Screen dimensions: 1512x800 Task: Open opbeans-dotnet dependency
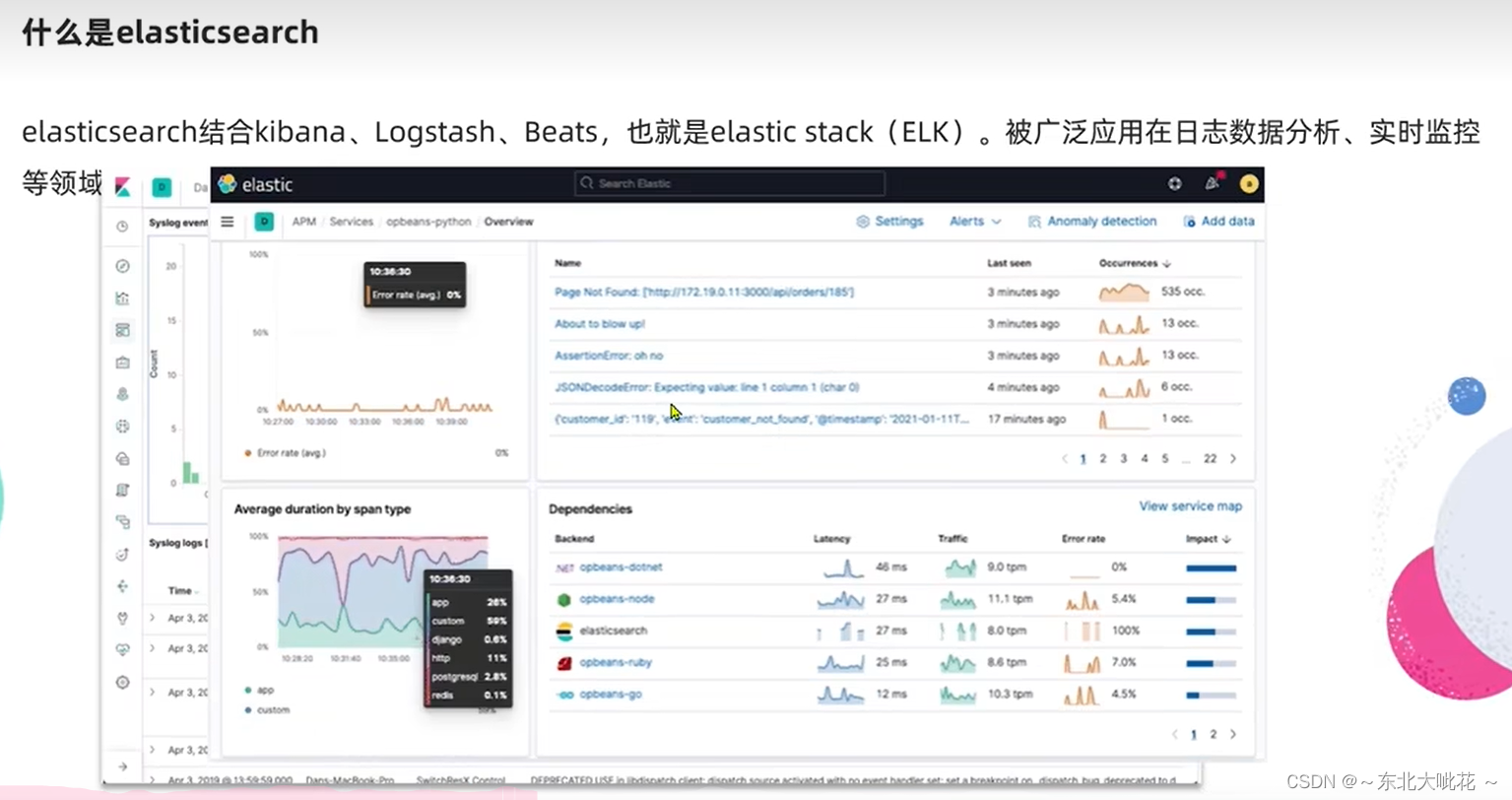[621, 567]
